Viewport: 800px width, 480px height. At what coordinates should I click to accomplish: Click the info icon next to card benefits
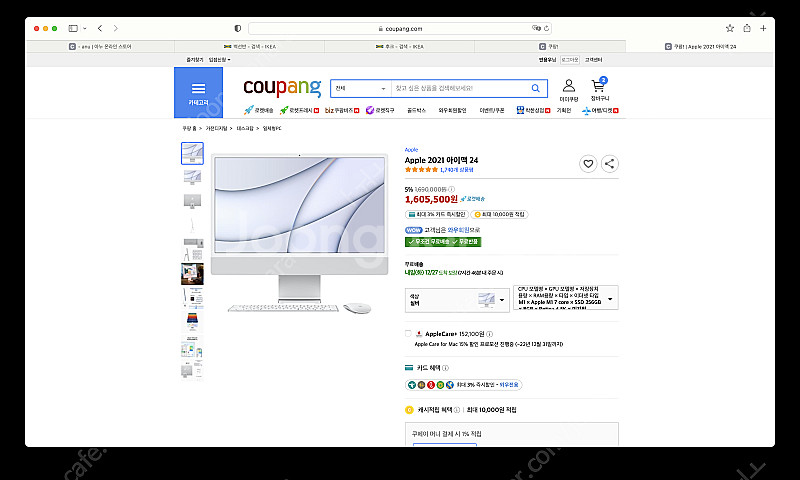(x=445, y=368)
